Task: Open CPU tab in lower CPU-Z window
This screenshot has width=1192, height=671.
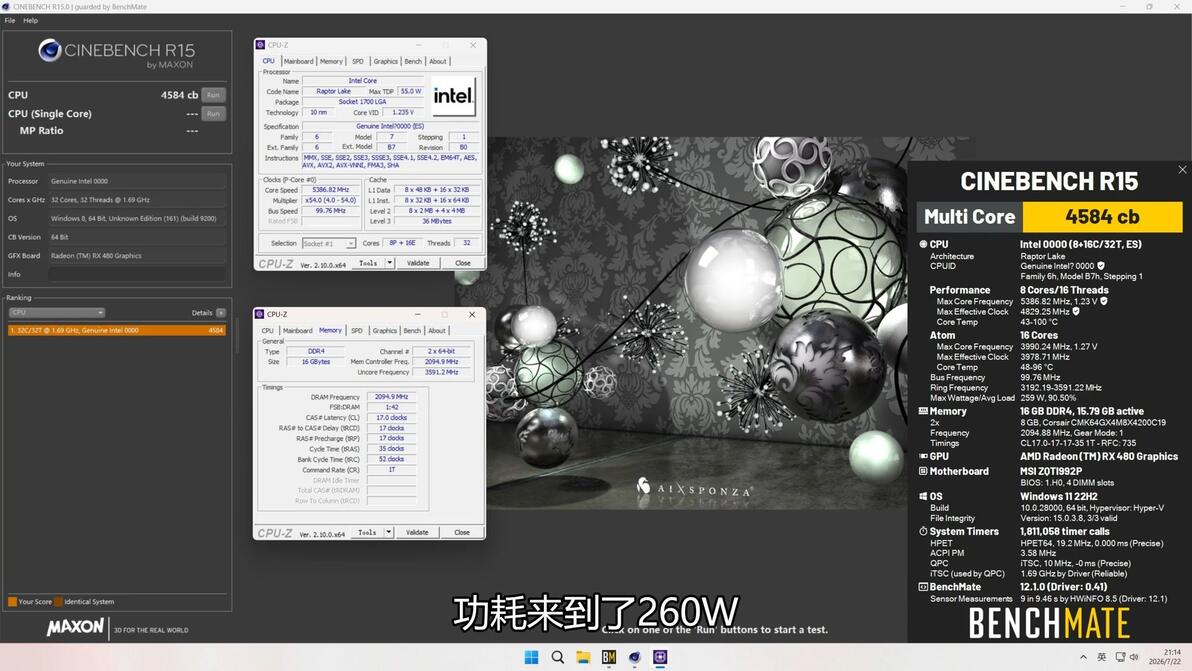Action: click(268, 331)
